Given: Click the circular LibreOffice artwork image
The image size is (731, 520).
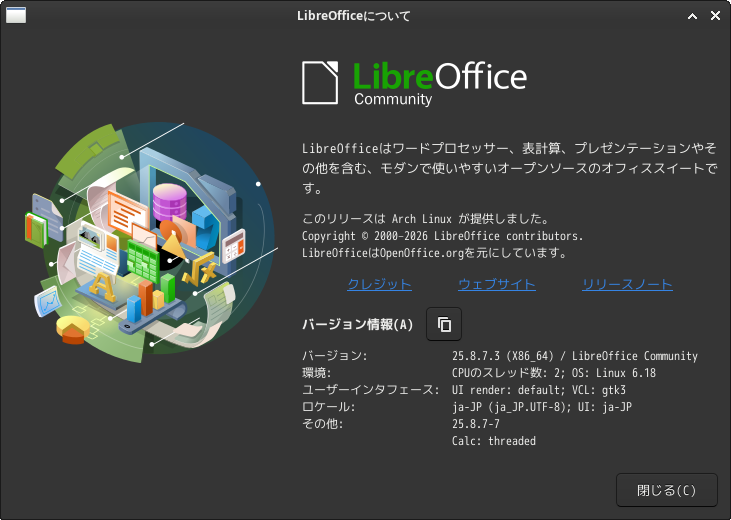Looking at the screenshot, I should pos(152,243).
